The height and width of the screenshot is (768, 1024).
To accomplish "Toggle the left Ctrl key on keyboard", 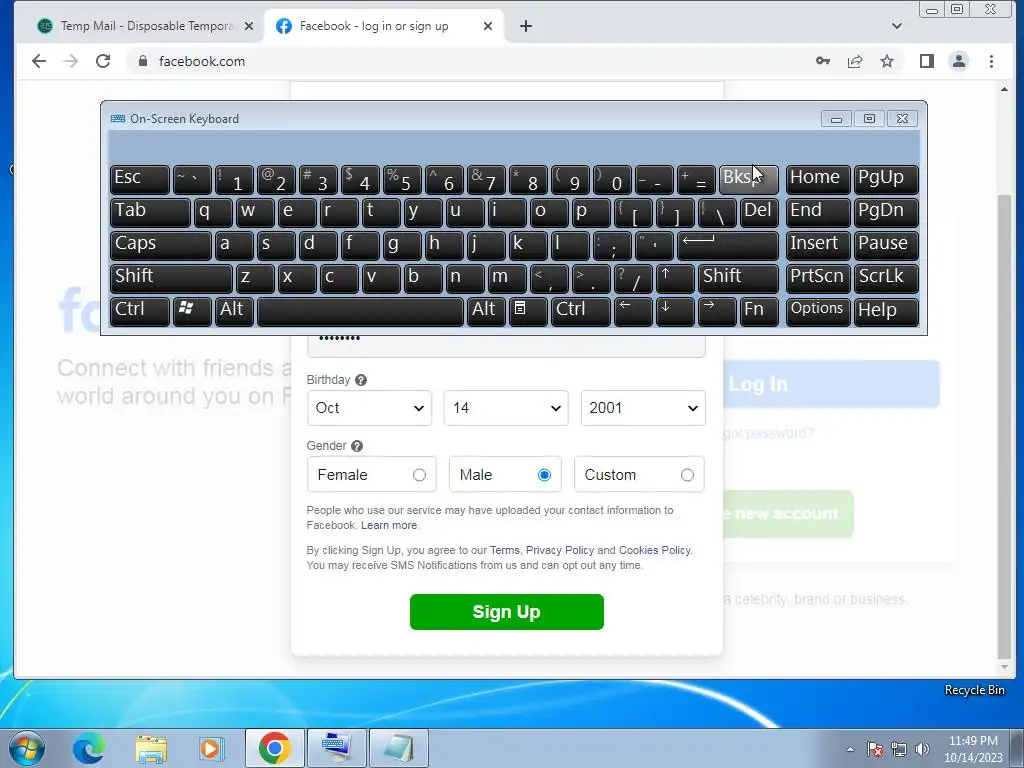I will point(140,311).
